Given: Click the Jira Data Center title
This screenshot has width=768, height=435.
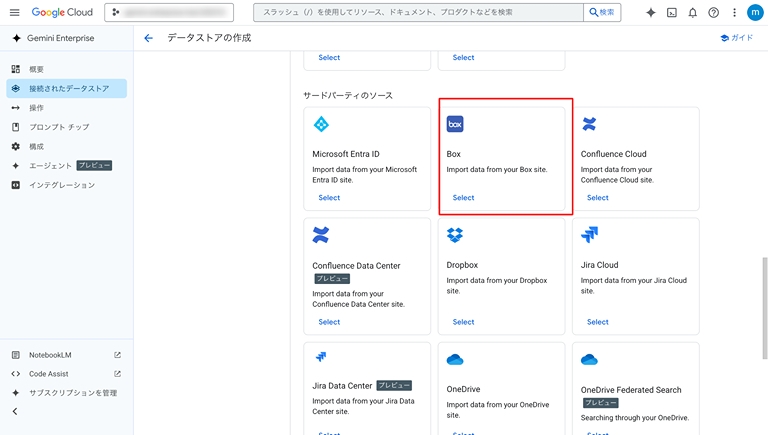Looking at the screenshot, I should [342, 386].
